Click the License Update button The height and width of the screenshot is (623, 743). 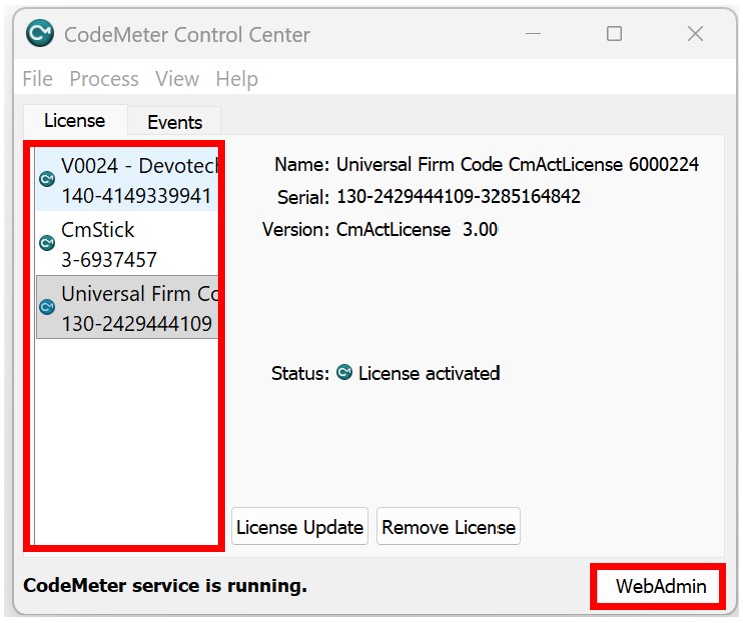click(x=300, y=527)
